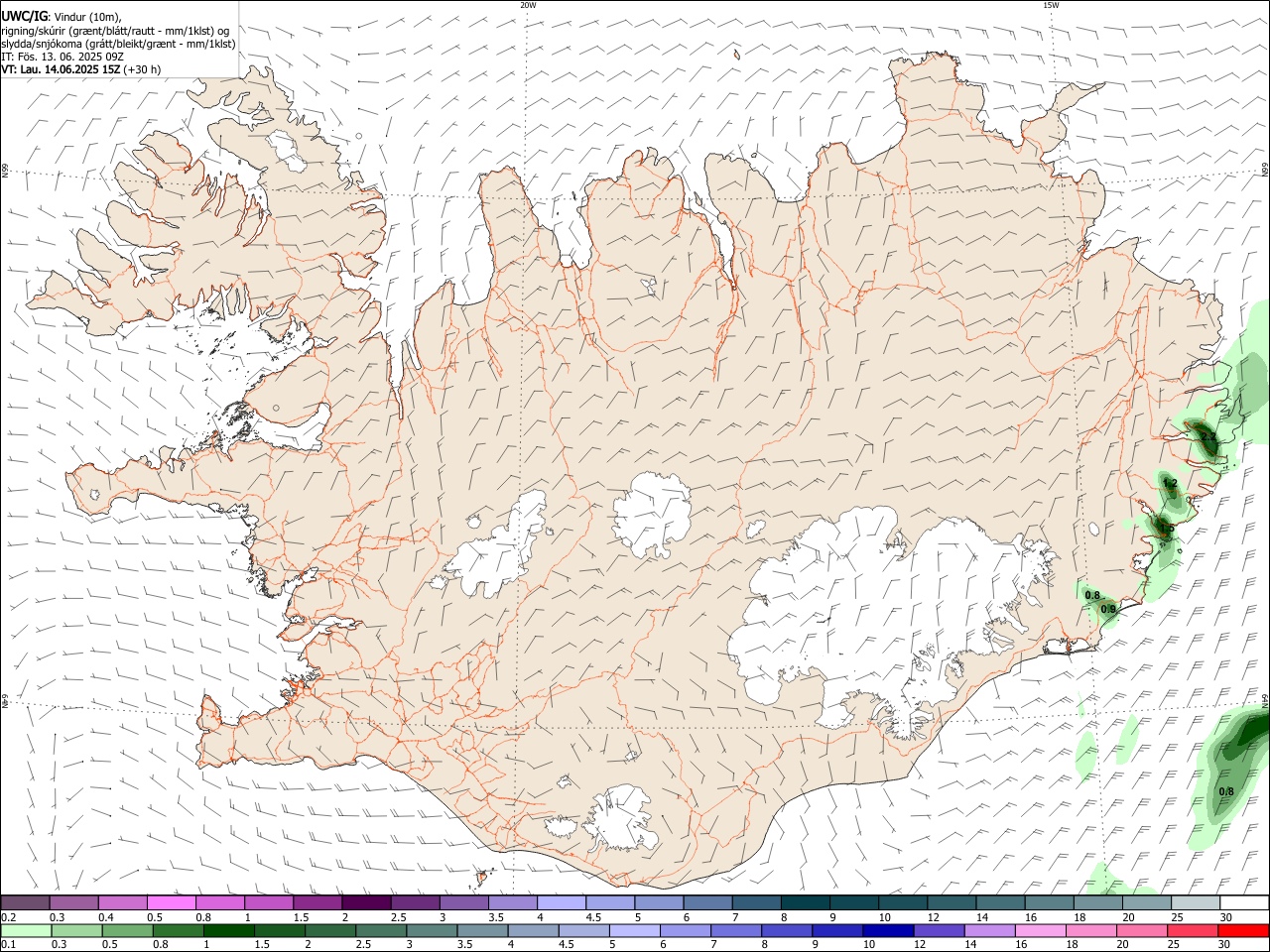This screenshot has height=952, width=1270.
Task: Pick the crimson 25 mm swatch in the bottom legend row
Action: point(1192,930)
